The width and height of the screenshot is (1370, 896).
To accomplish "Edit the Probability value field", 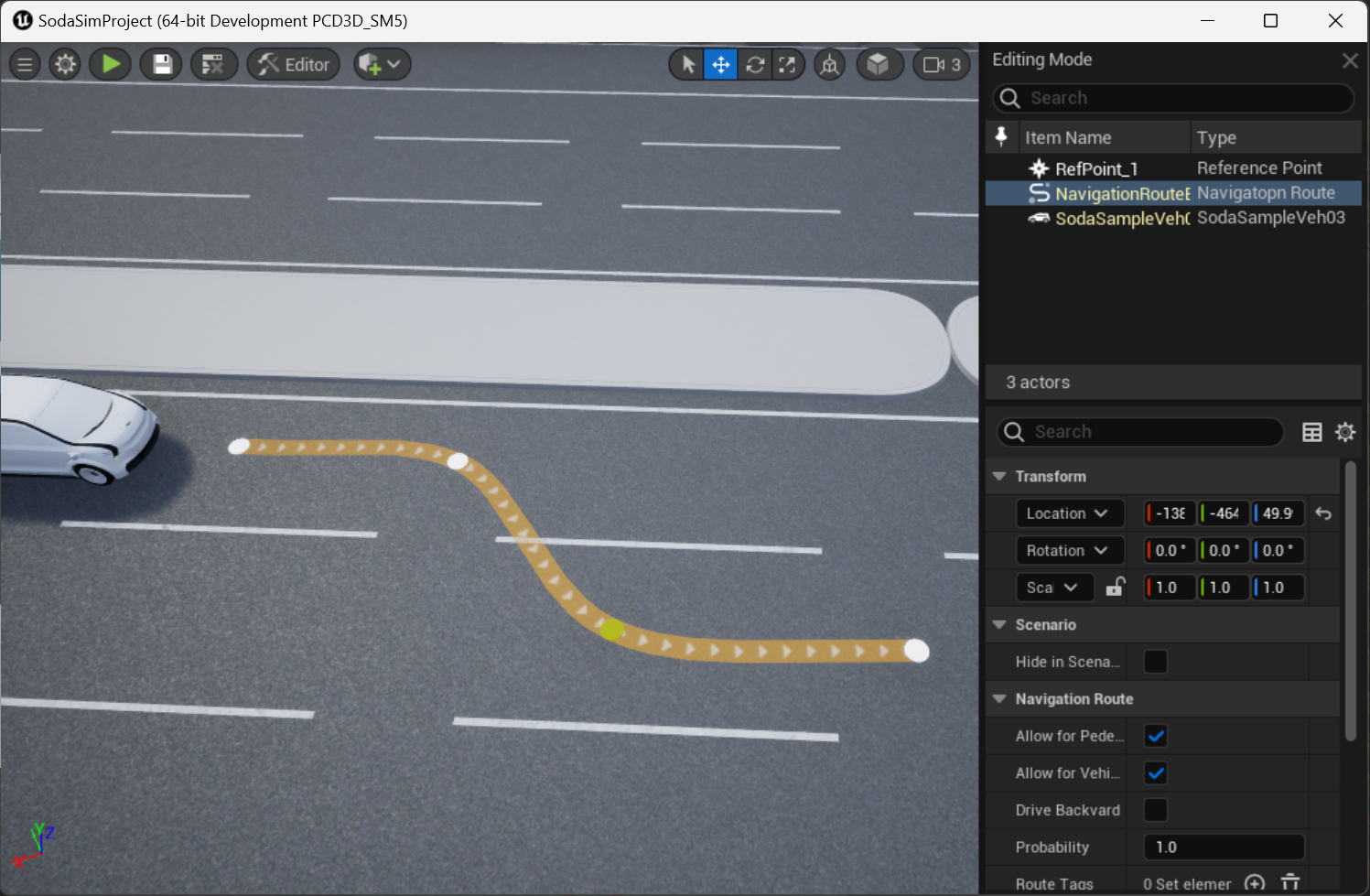I will click(x=1224, y=847).
